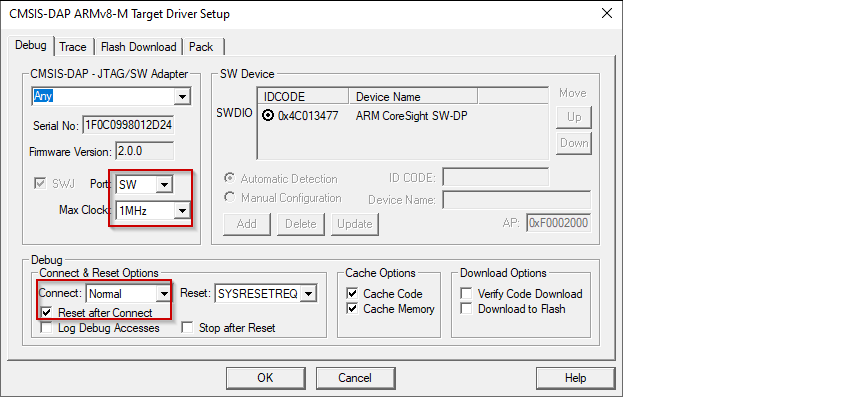
Task: Open Help for the dialog
Action: click(x=575, y=378)
